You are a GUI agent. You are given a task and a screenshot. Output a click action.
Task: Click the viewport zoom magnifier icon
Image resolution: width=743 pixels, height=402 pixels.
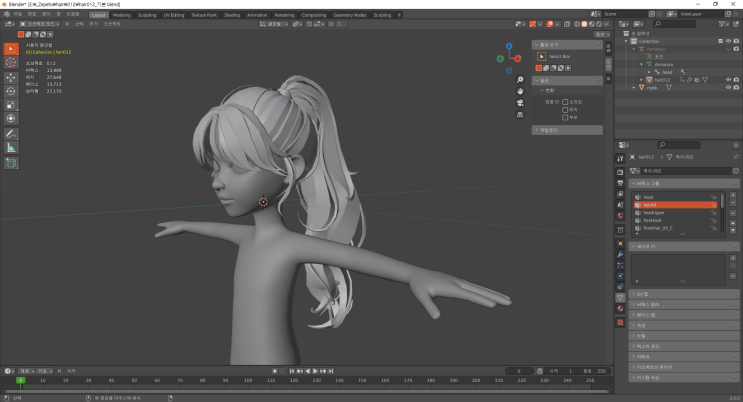(x=520, y=80)
